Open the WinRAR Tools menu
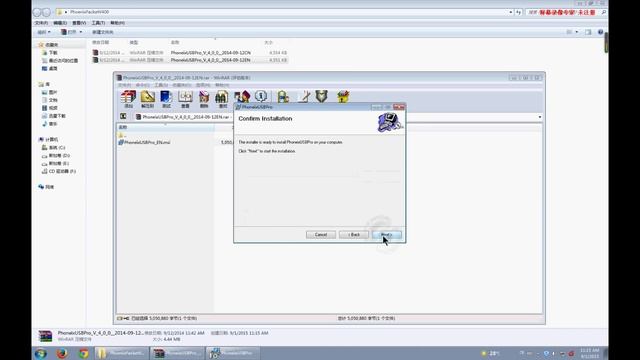This screenshot has height=360, width=640. point(161,85)
